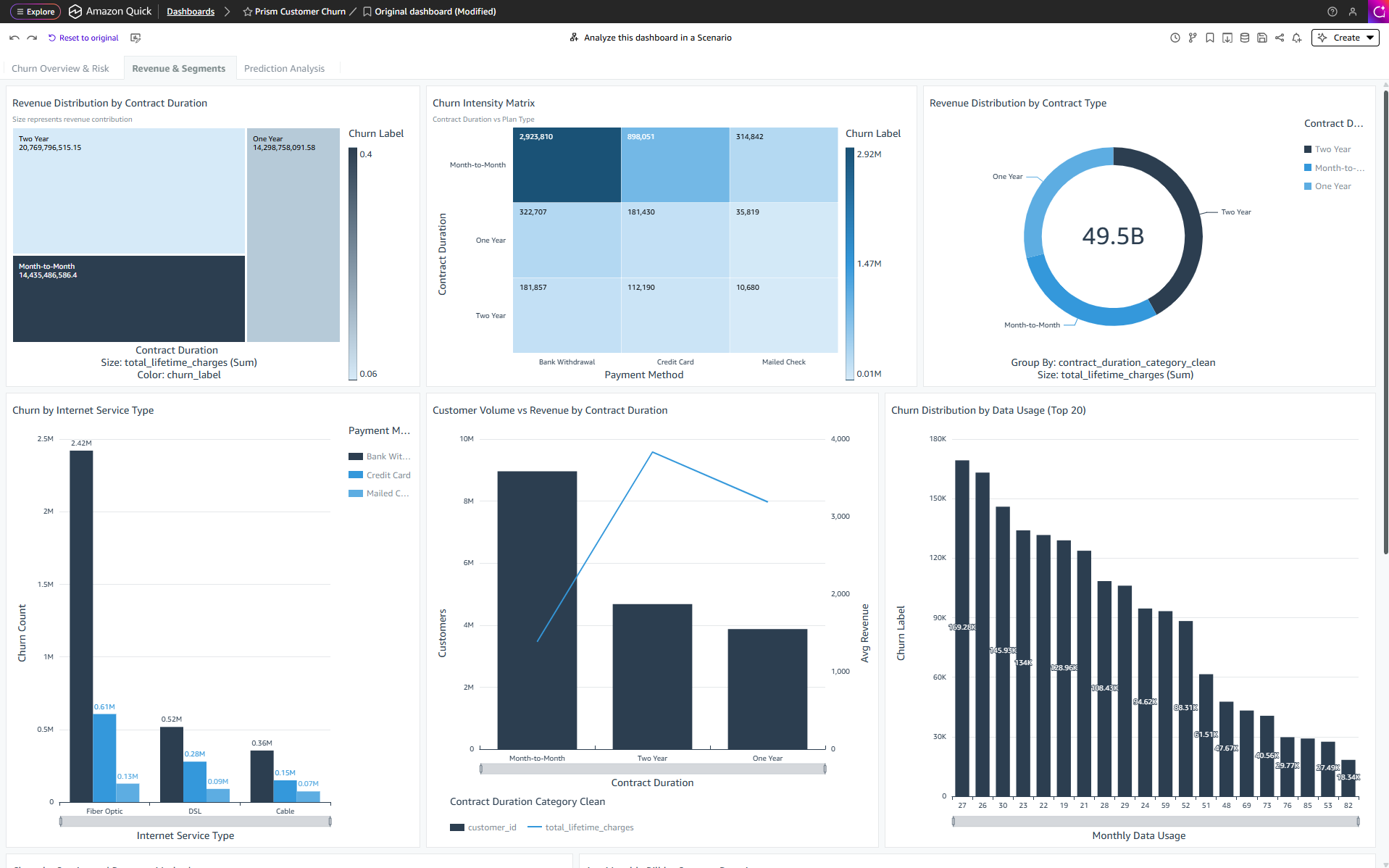1389x868 pixels.
Task: Switch to Prediction Analysis tab
Action: pyautogui.click(x=284, y=69)
